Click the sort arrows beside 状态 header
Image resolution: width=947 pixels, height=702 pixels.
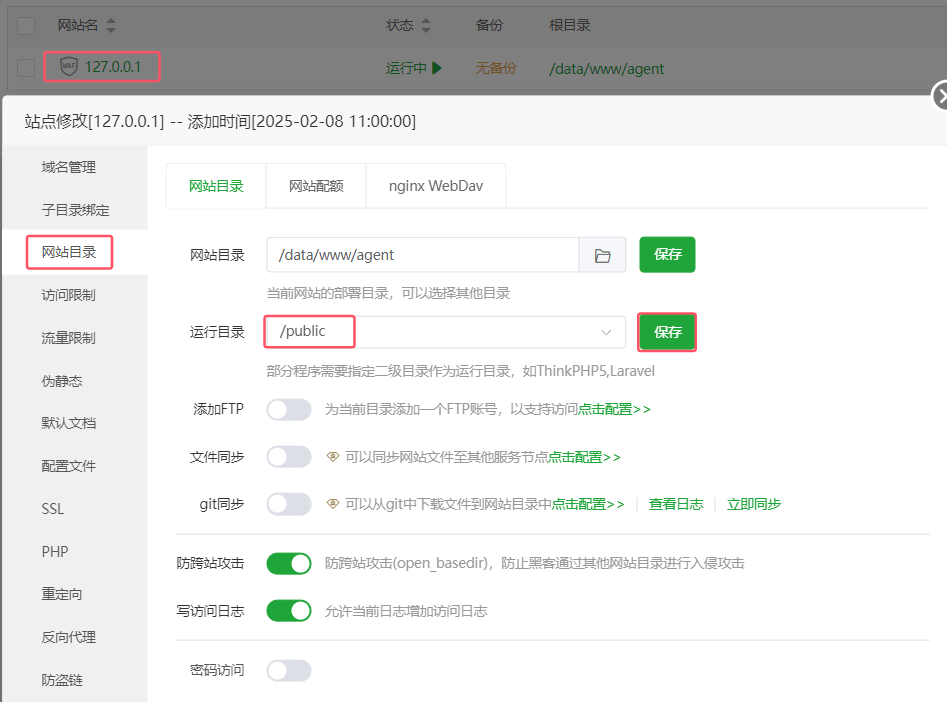pyautogui.click(x=426, y=25)
